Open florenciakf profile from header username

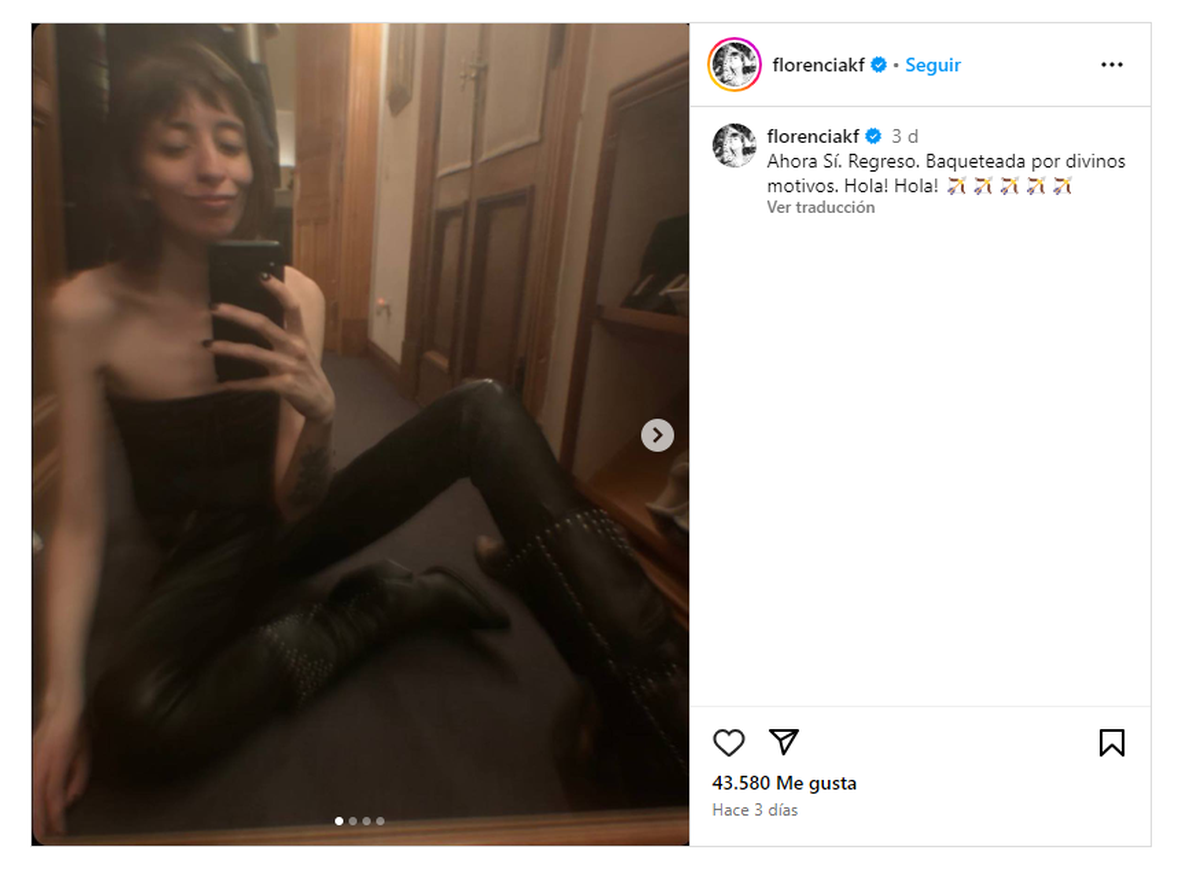tap(819, 65)
